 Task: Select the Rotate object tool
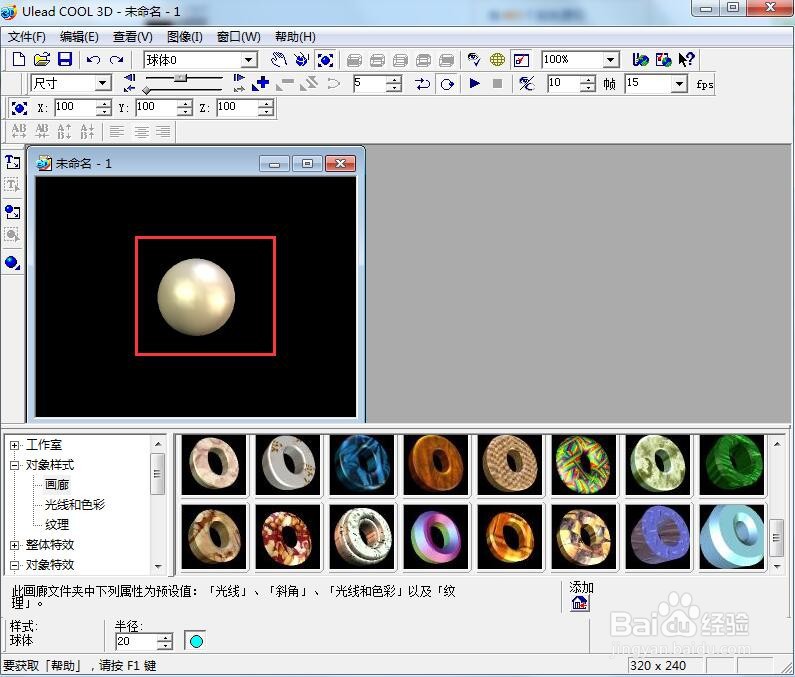point(301,60)
